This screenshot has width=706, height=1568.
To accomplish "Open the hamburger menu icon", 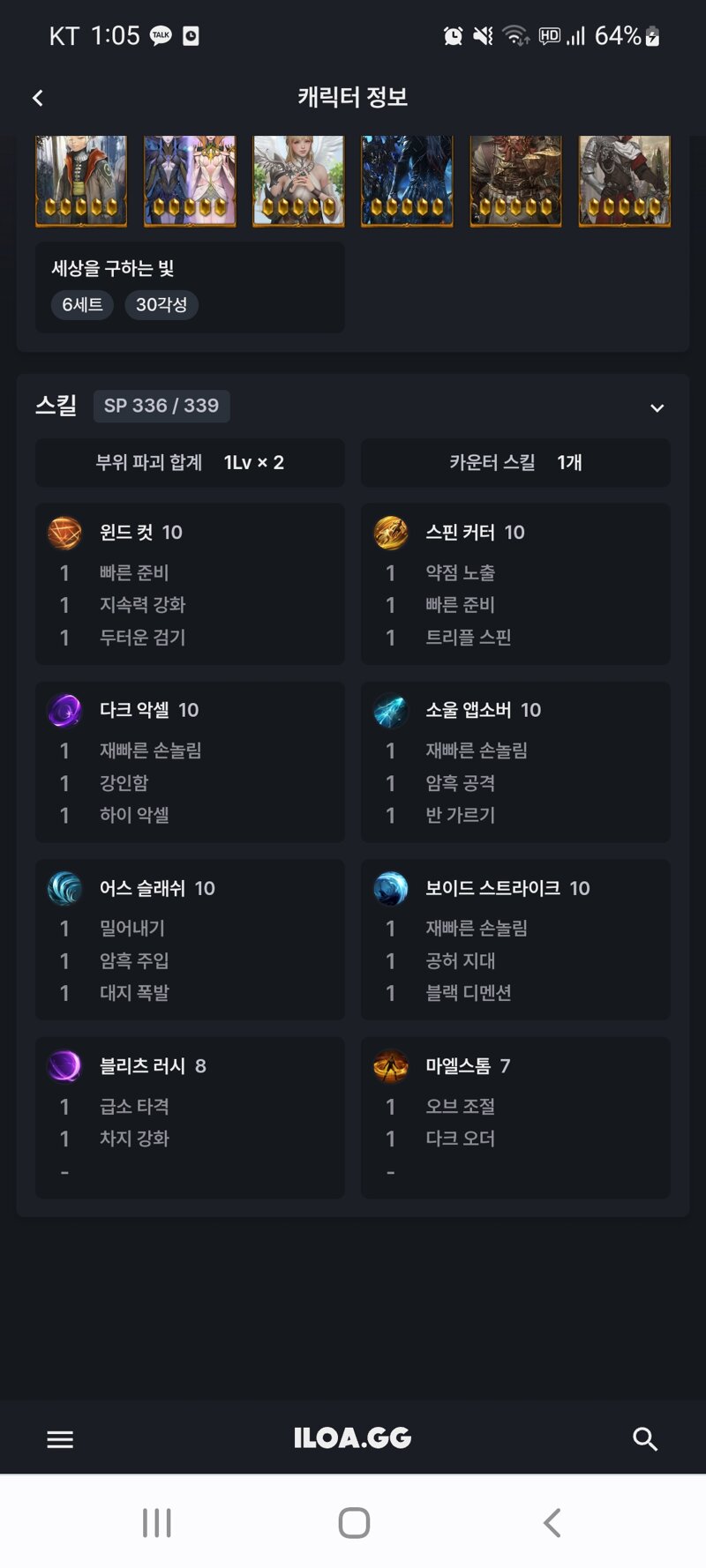I will click(60, 1439).
